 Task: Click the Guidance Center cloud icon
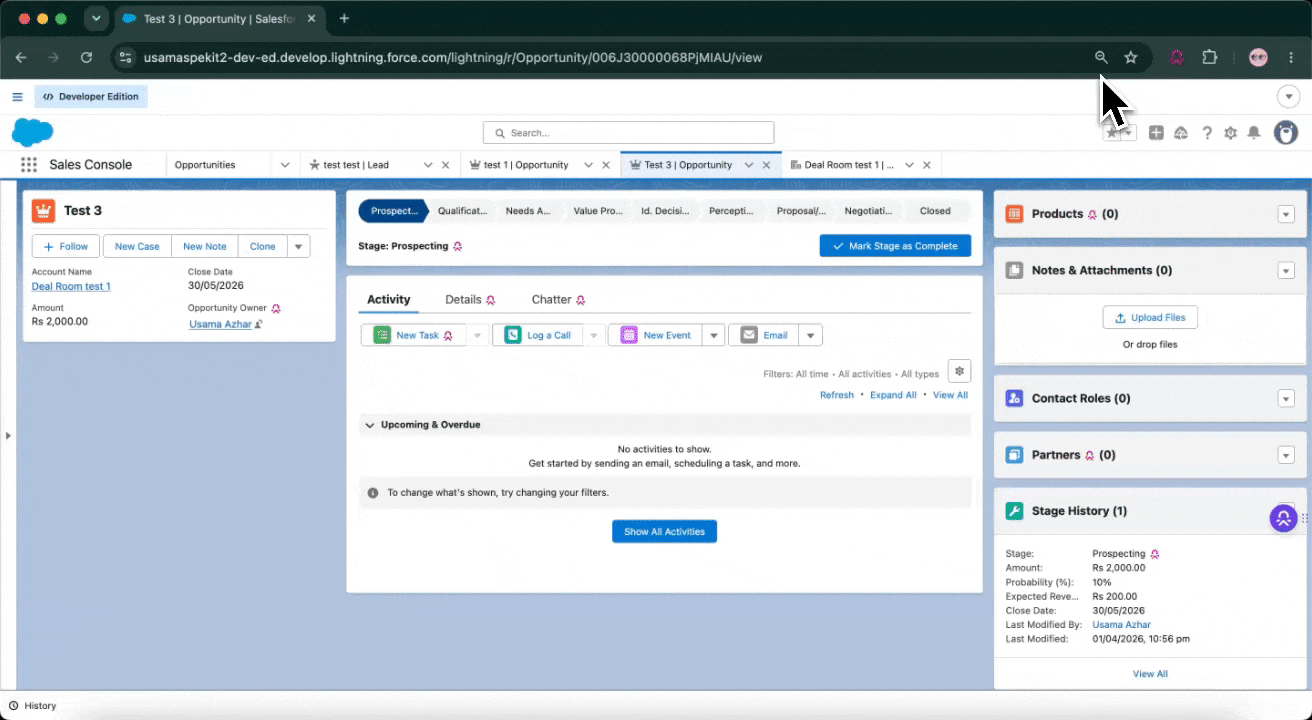point(1181,133)
